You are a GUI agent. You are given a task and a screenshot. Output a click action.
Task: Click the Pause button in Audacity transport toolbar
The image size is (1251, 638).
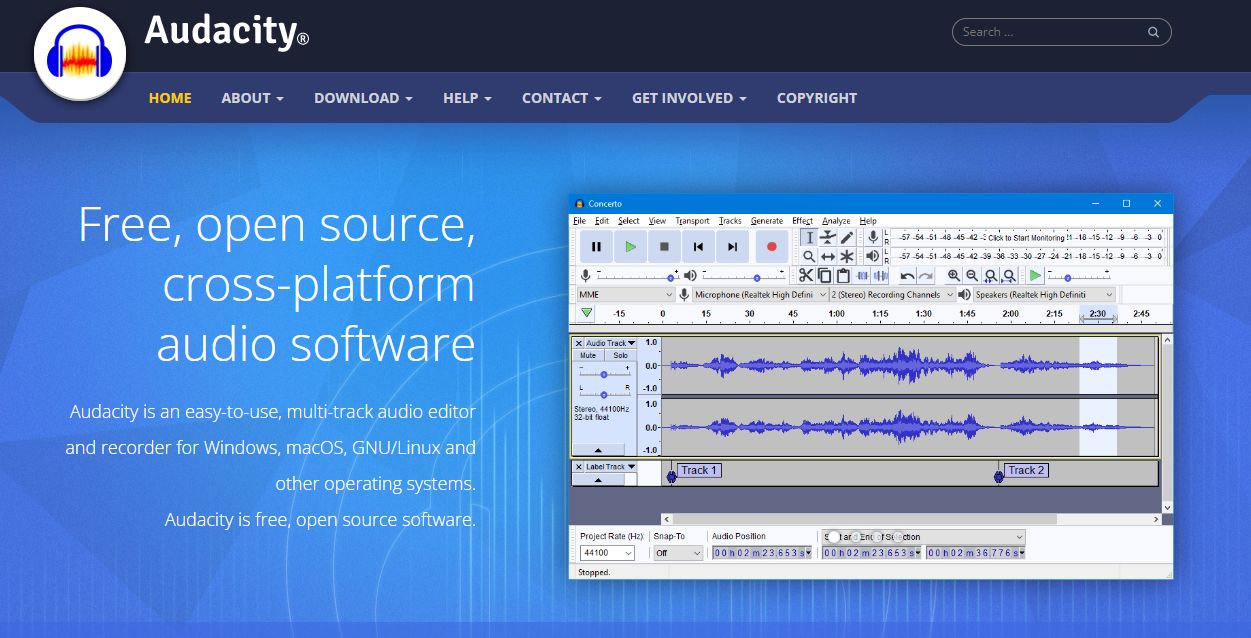pos(596,246)
